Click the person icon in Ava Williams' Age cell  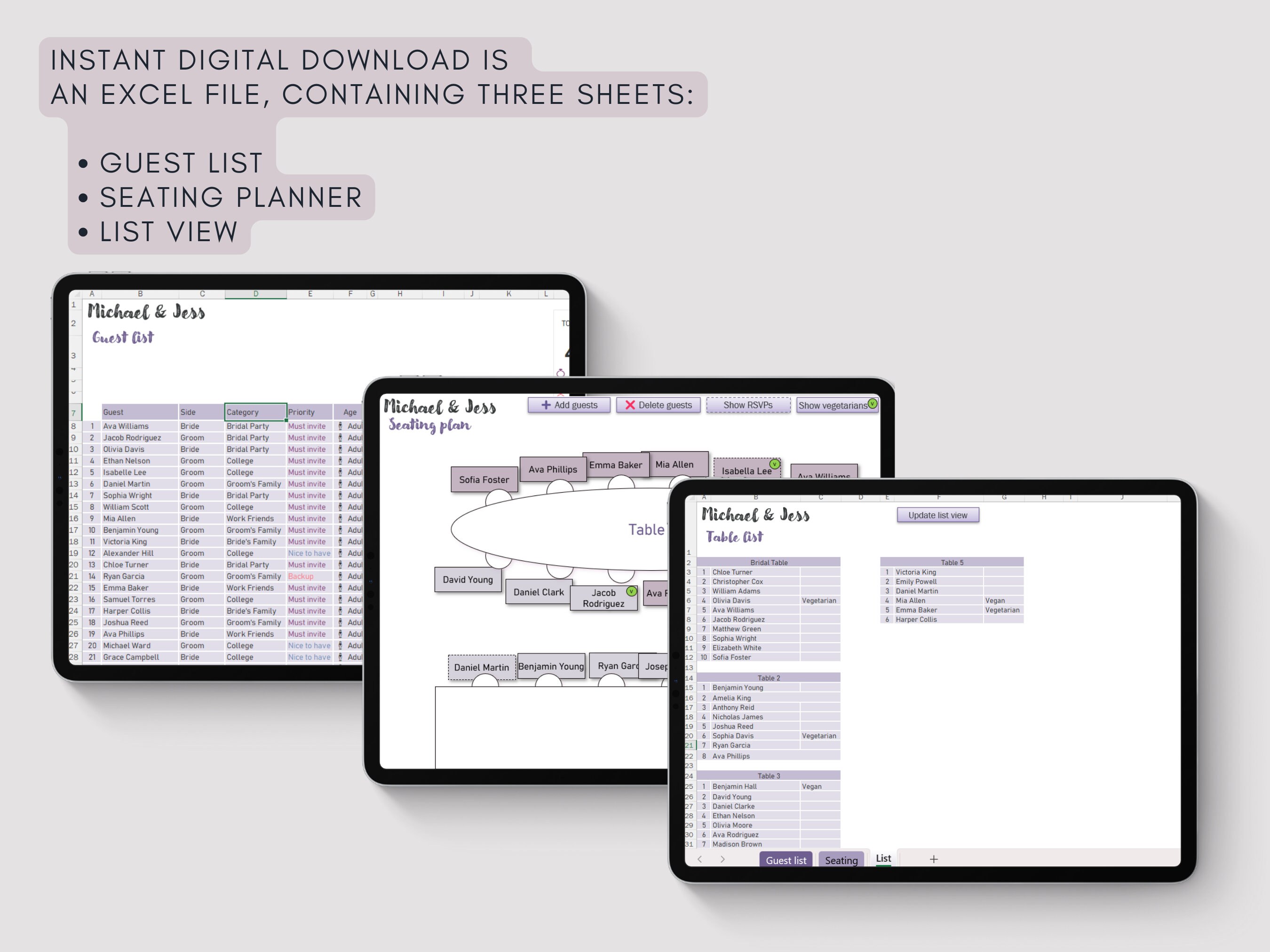[x=340, y=426]
